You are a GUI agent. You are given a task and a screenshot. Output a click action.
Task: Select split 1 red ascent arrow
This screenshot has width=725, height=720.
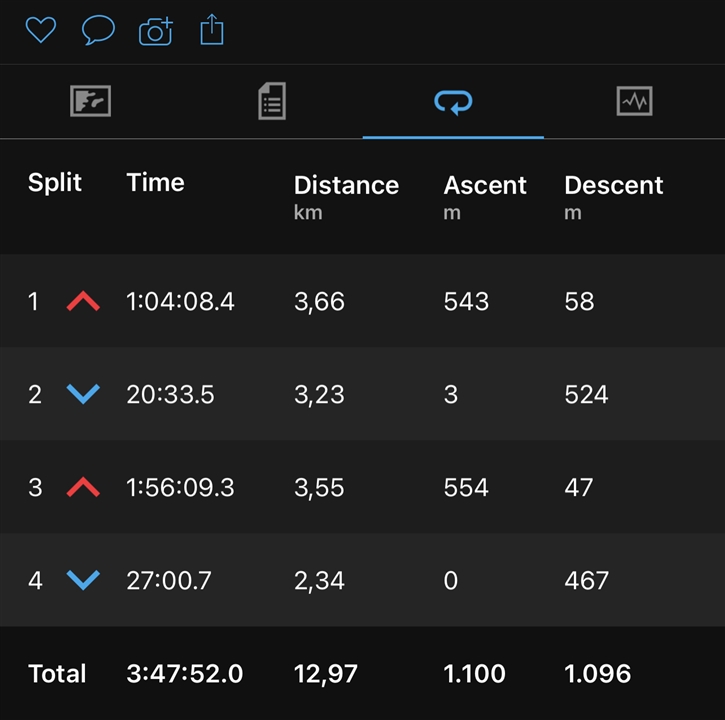[x=83, y=301]
